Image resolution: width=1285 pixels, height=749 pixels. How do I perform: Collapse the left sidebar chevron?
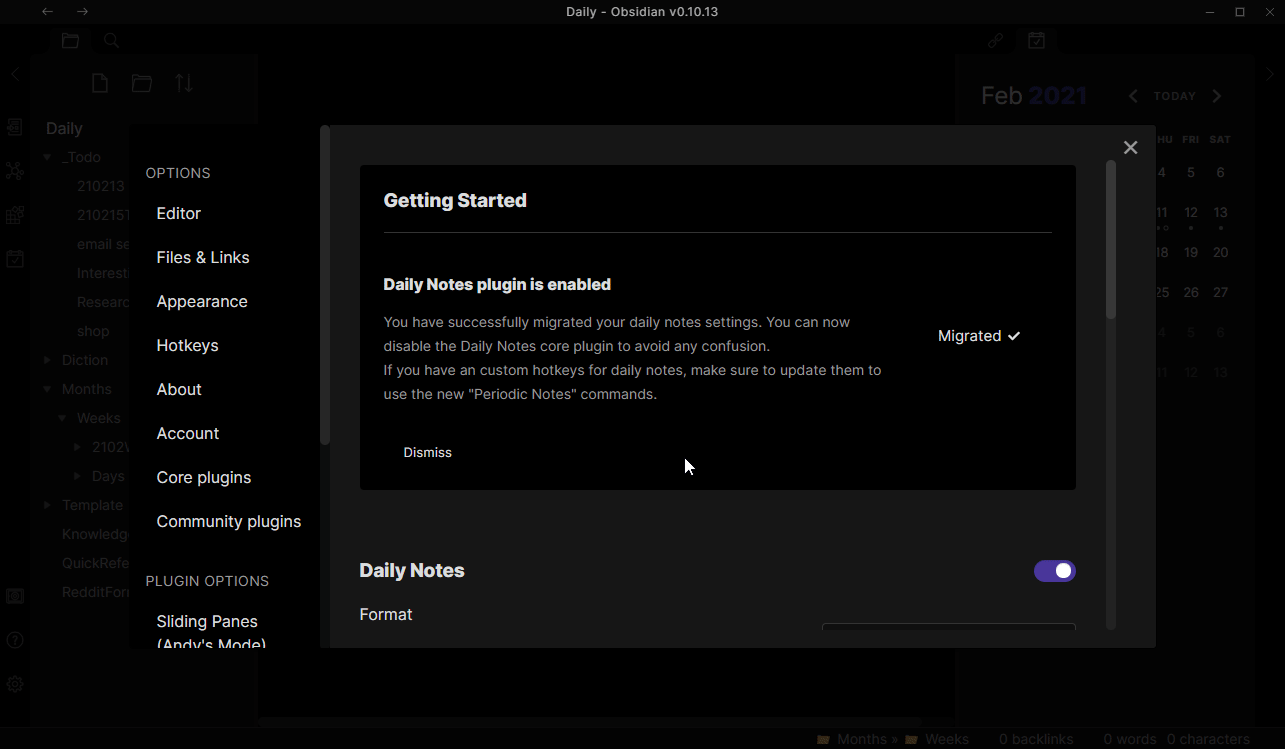(x=14, y=74)
